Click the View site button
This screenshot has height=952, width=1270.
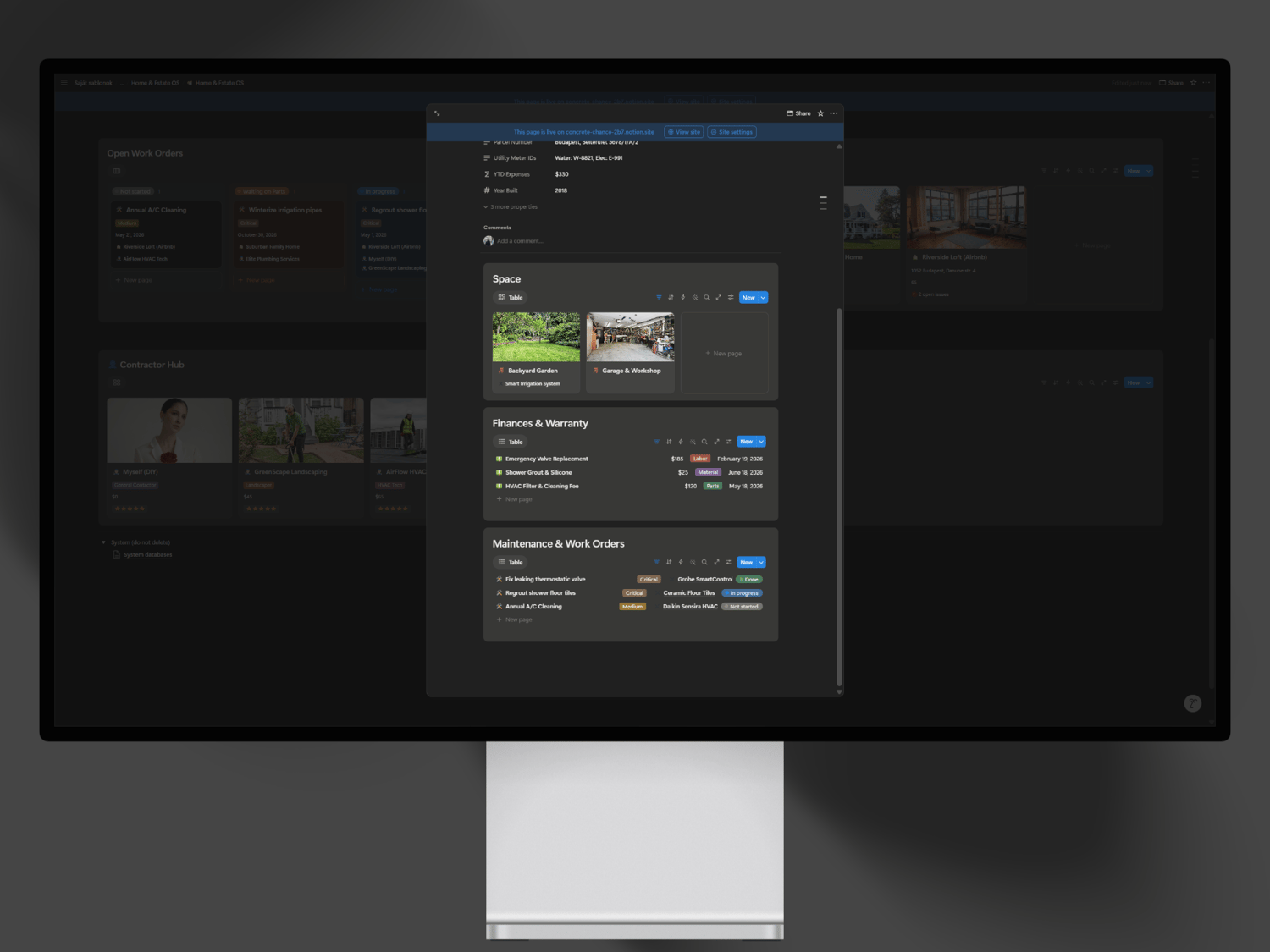[x=684, y=132]
